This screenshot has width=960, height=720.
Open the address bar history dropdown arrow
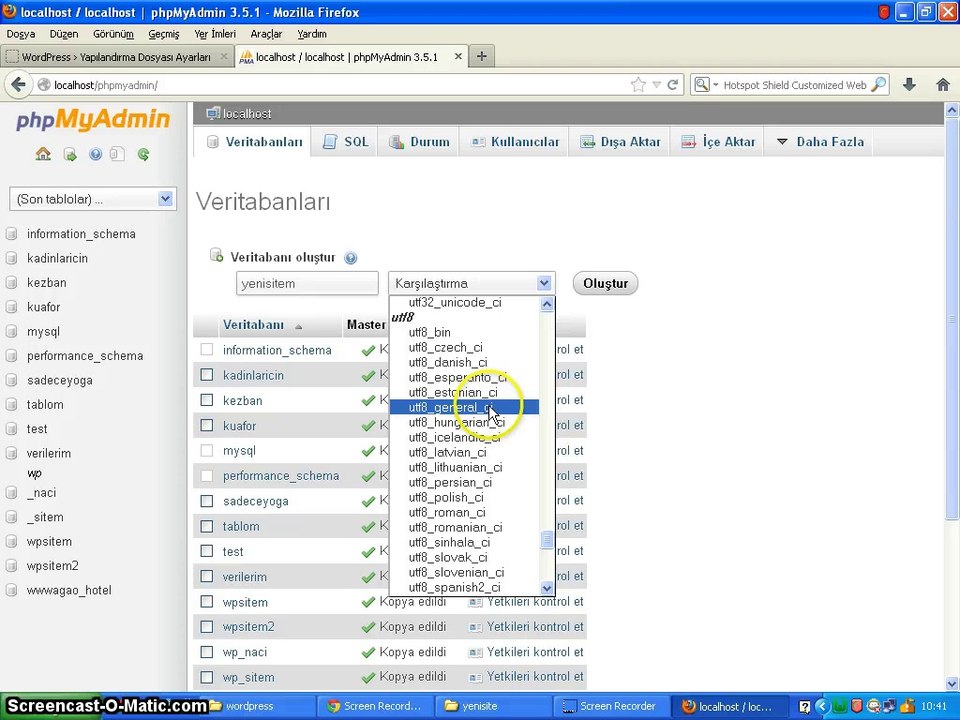tap(656, 84)
